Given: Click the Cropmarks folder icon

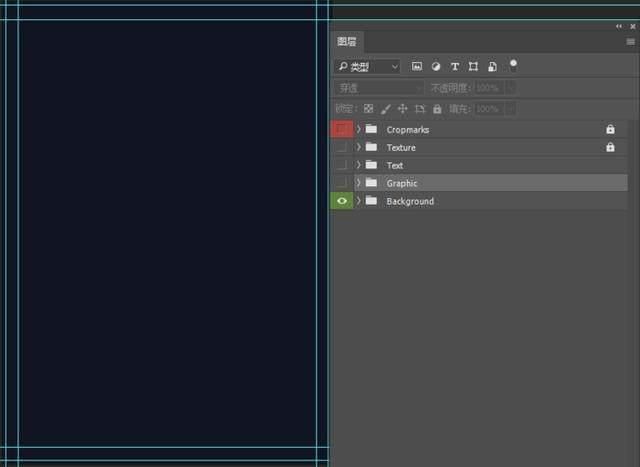Looking at the screenshot, I should [x=371, y=129].
